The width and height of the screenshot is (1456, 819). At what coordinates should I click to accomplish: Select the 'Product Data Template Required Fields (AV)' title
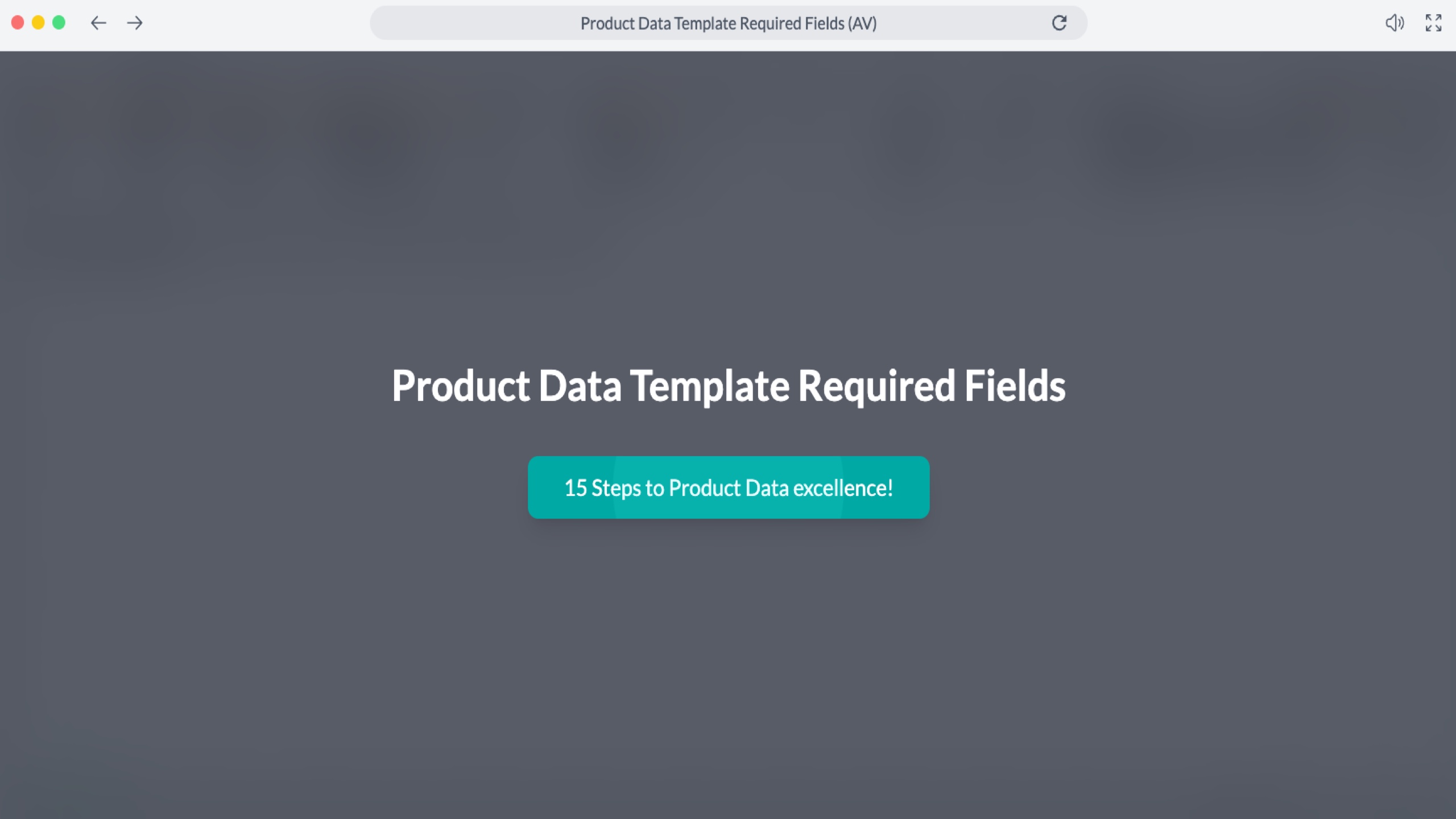pyautogui.click(x=728, y=23)
